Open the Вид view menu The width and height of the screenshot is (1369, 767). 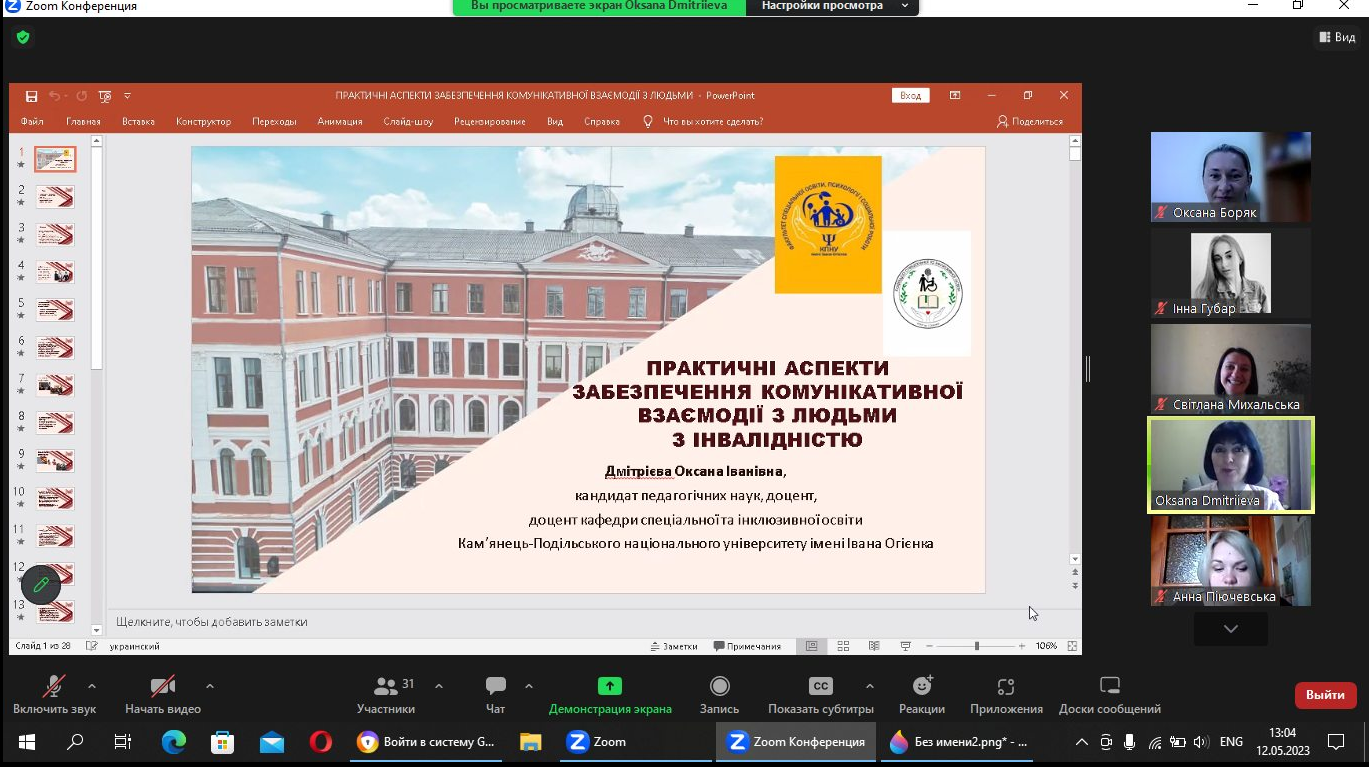[1336, 37]
